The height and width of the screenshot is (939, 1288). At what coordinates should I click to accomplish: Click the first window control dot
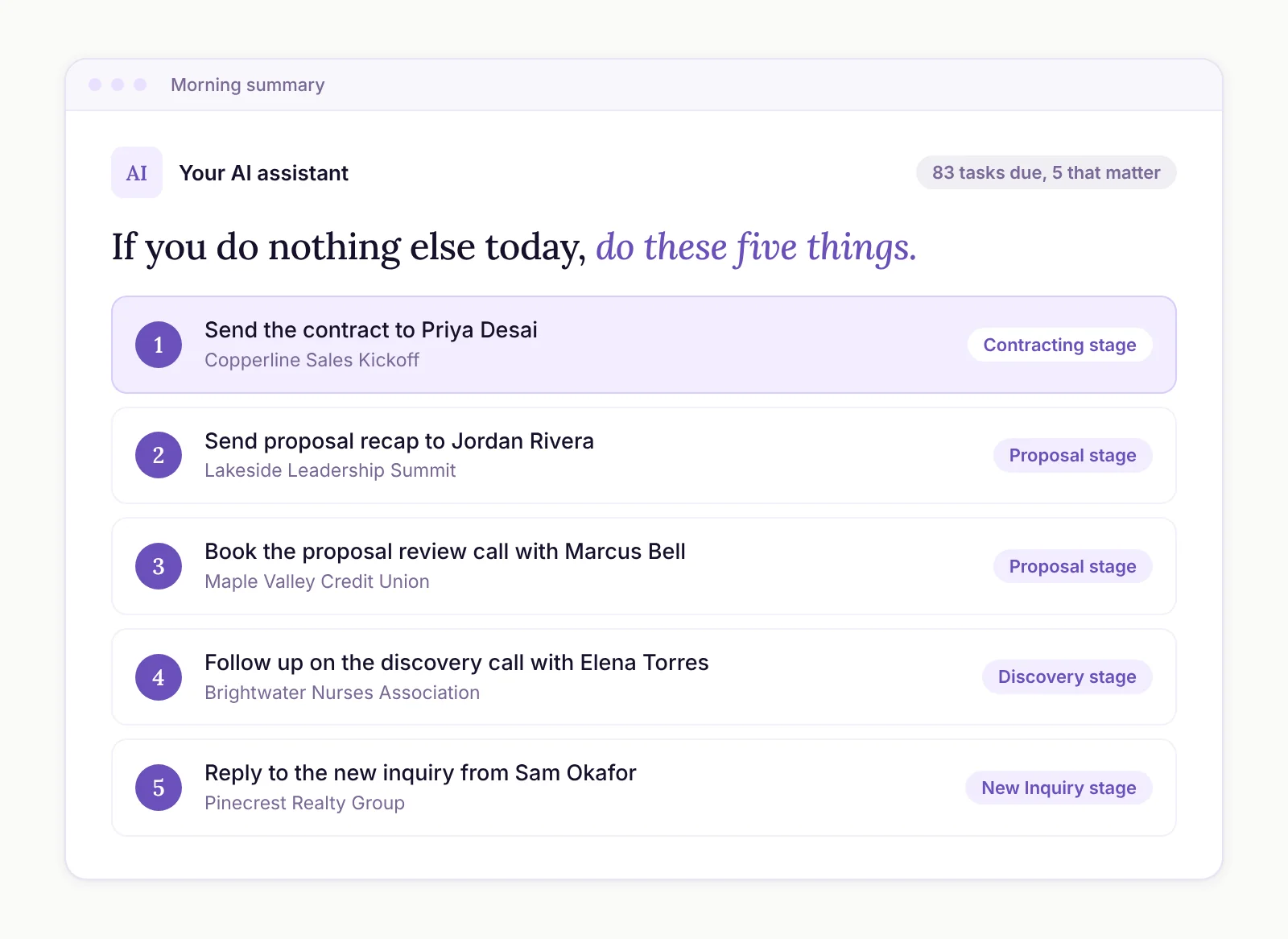click(x=95, y=85)
